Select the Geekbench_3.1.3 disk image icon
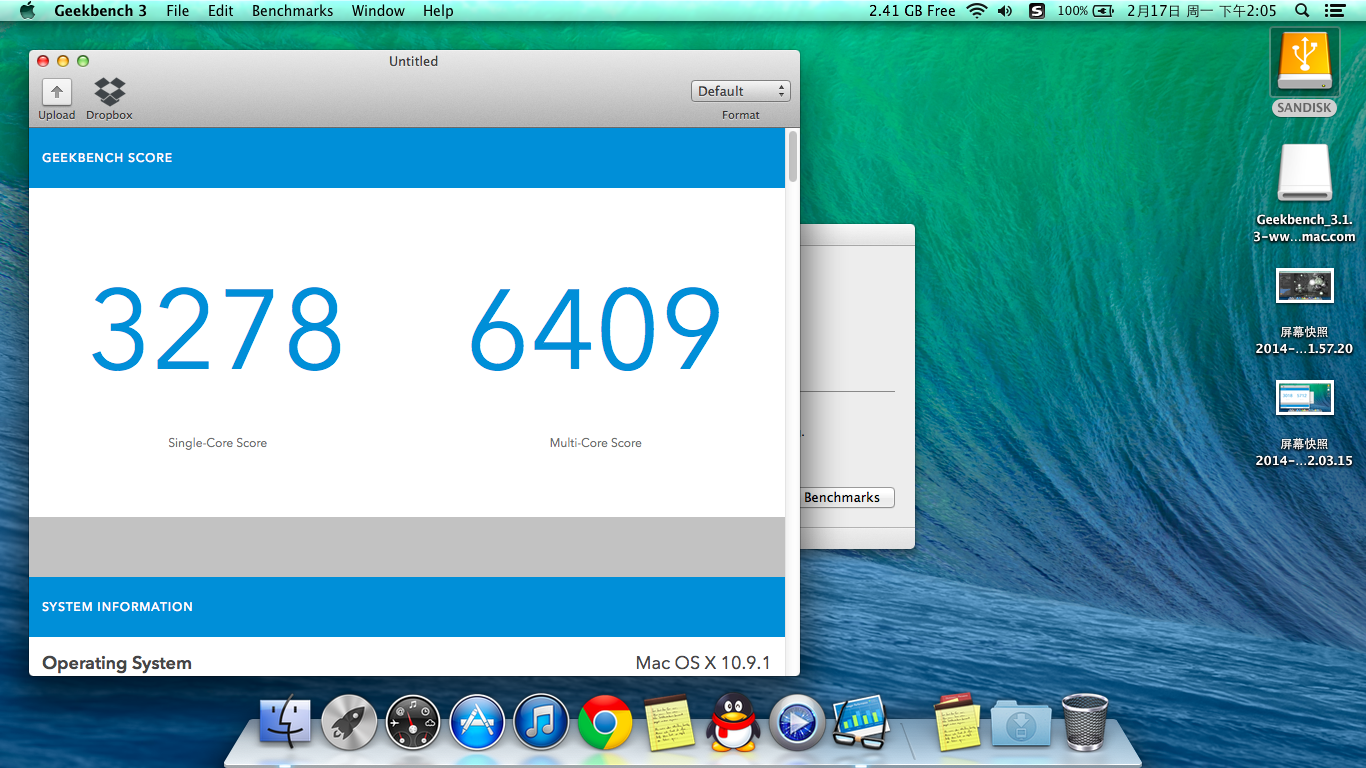This screenshot has width=1366, height=768. coord(1304,175)
